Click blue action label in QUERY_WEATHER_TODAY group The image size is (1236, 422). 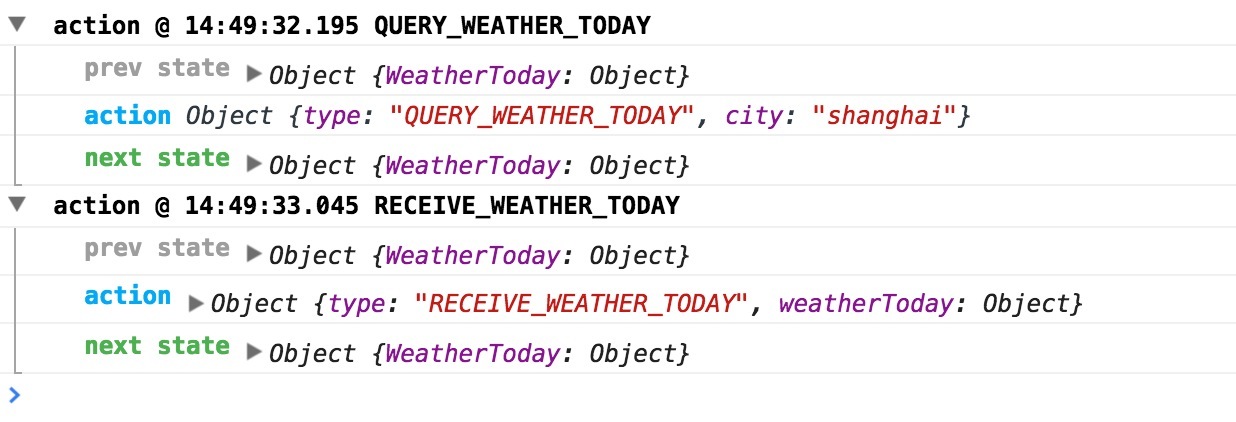128,115
